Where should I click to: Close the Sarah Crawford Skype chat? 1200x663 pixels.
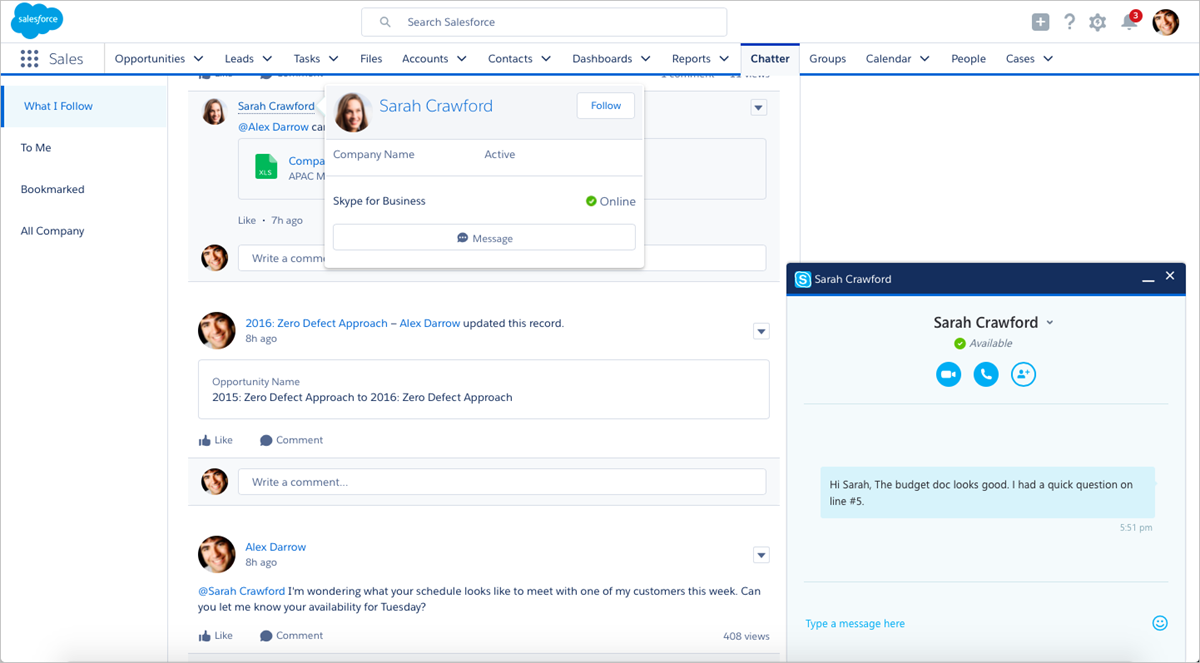click(x=1170, y=276)
